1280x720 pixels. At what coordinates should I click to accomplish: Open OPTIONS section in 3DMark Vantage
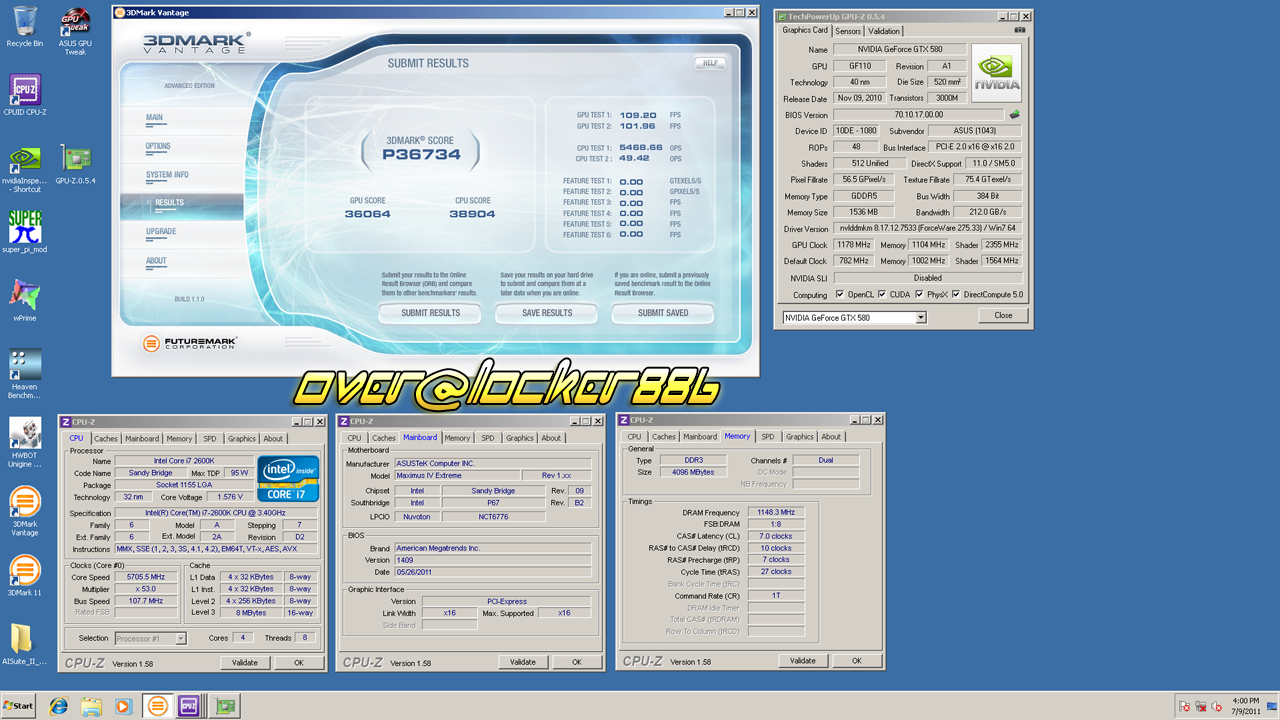[158, 147]
